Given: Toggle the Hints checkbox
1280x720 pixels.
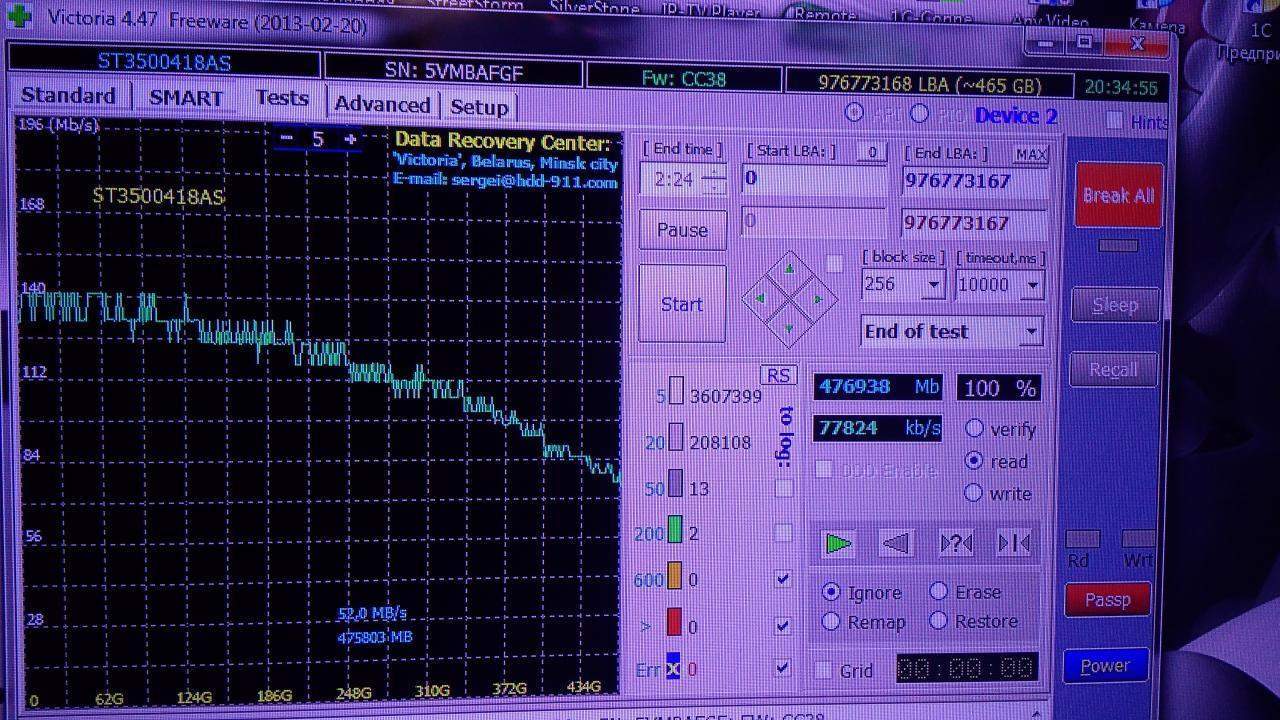Looking at the screenshot, I should (x=1115, y=121).
